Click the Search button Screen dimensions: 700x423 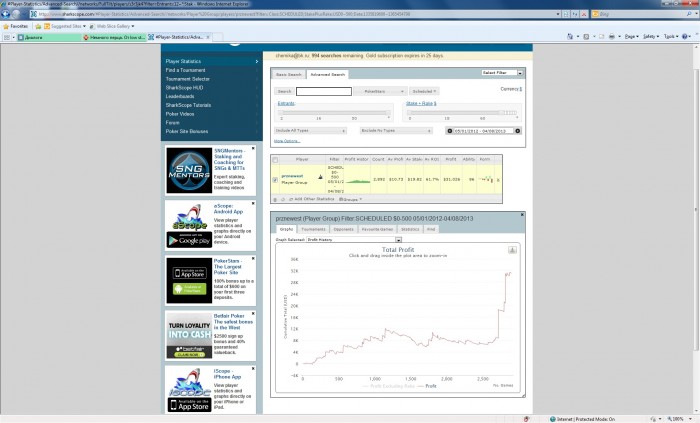pos(284,91)
